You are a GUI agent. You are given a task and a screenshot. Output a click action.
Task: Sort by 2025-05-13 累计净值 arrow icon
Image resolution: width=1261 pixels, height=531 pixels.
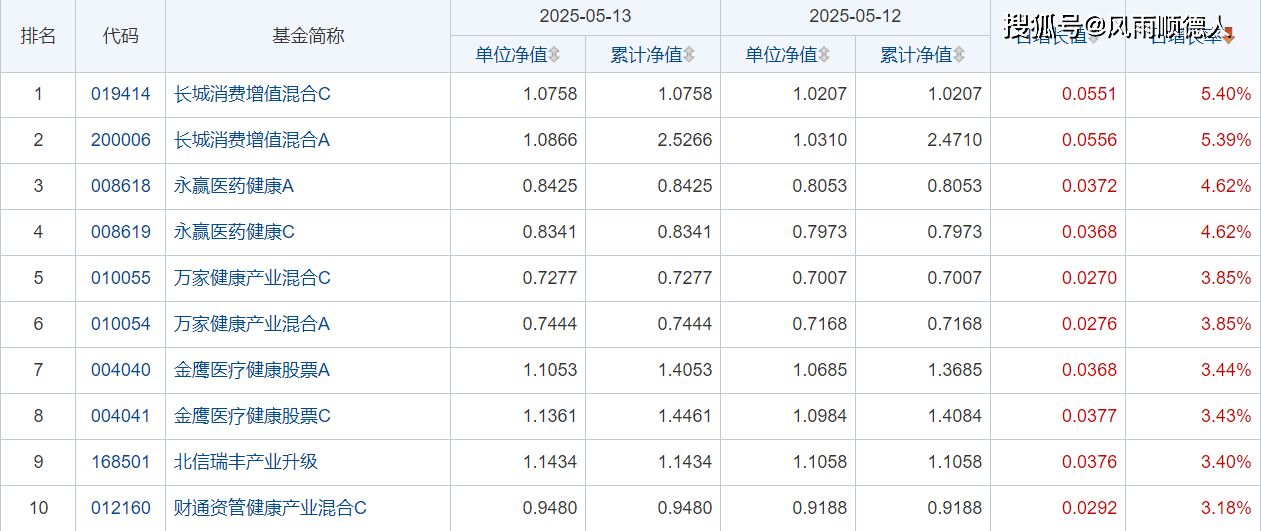point(689,55)
